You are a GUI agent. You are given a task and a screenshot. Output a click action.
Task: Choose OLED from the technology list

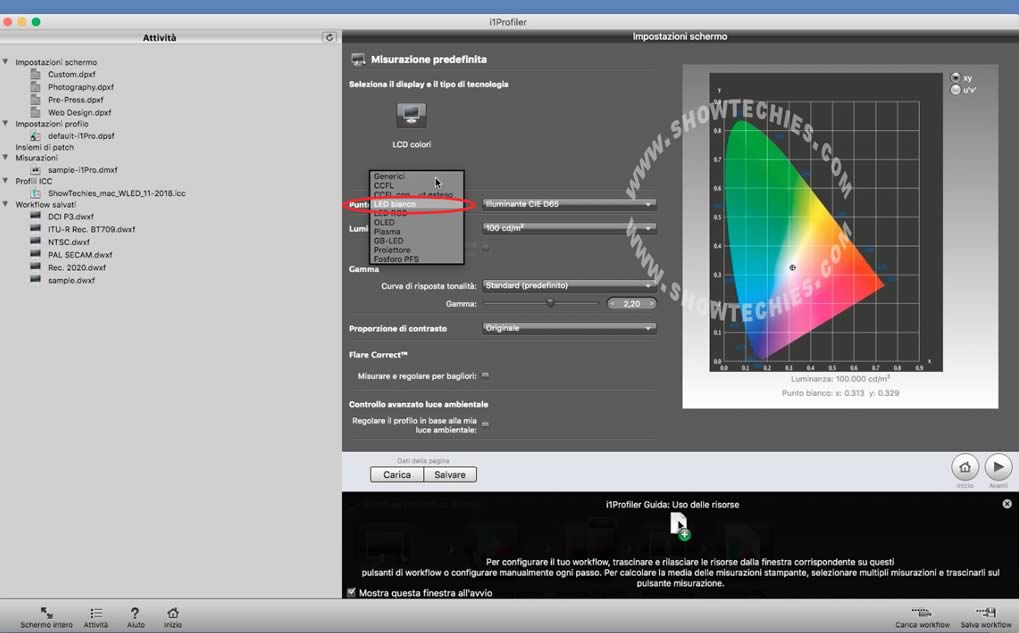[385, 222]
